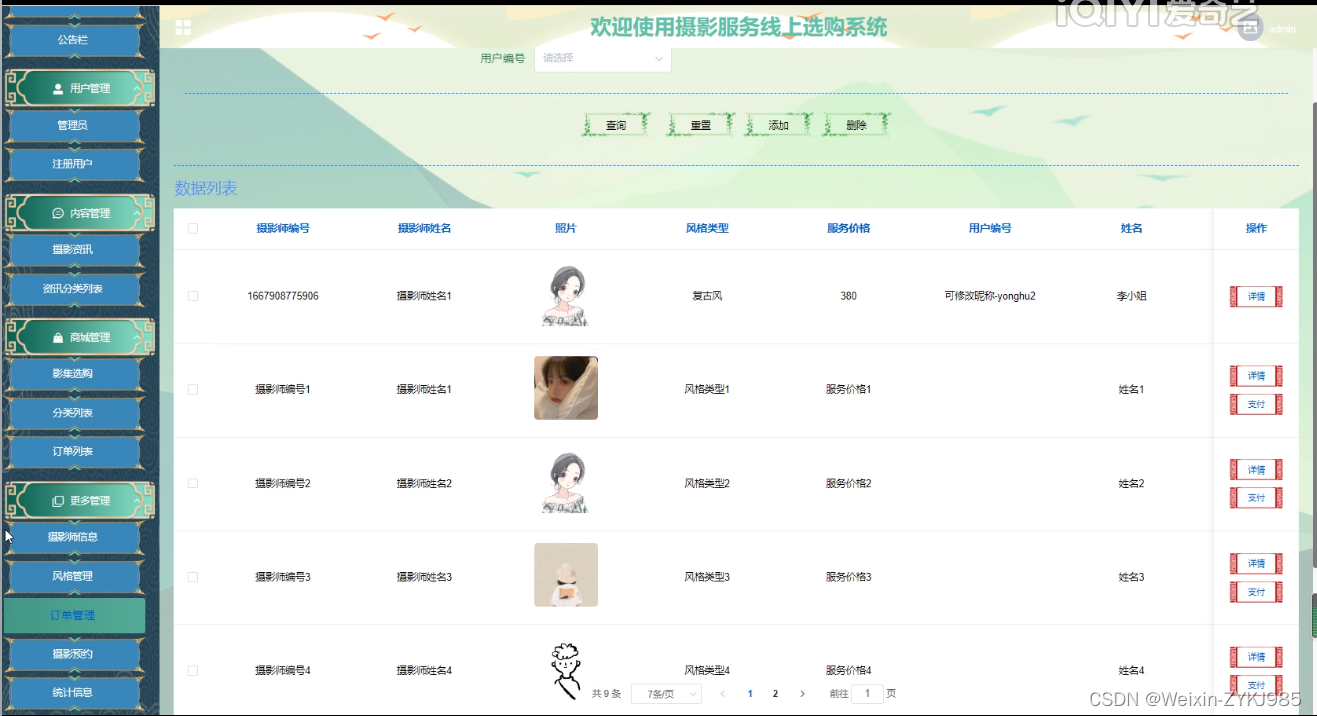Open 统计信息 in the sidebar
Image resolution: width=1317 pixels, height=716 pixels.
click(x=72, y=692)
